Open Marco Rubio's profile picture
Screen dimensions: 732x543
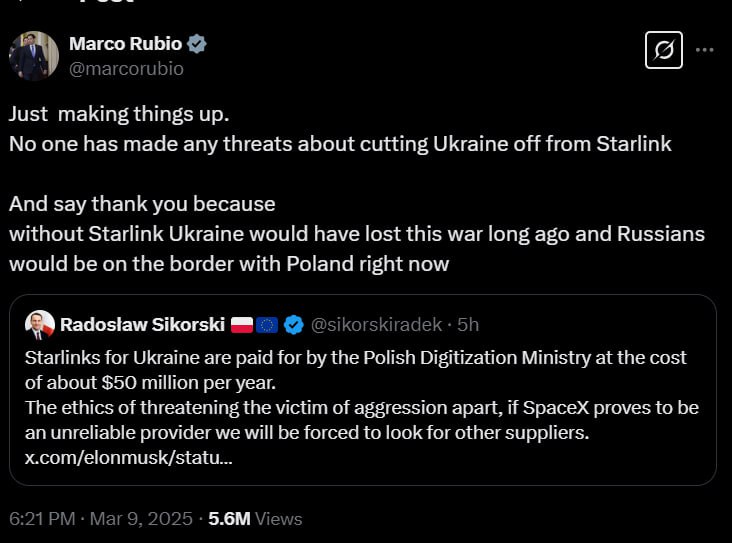pyautogui.click(x=34, y=56)
